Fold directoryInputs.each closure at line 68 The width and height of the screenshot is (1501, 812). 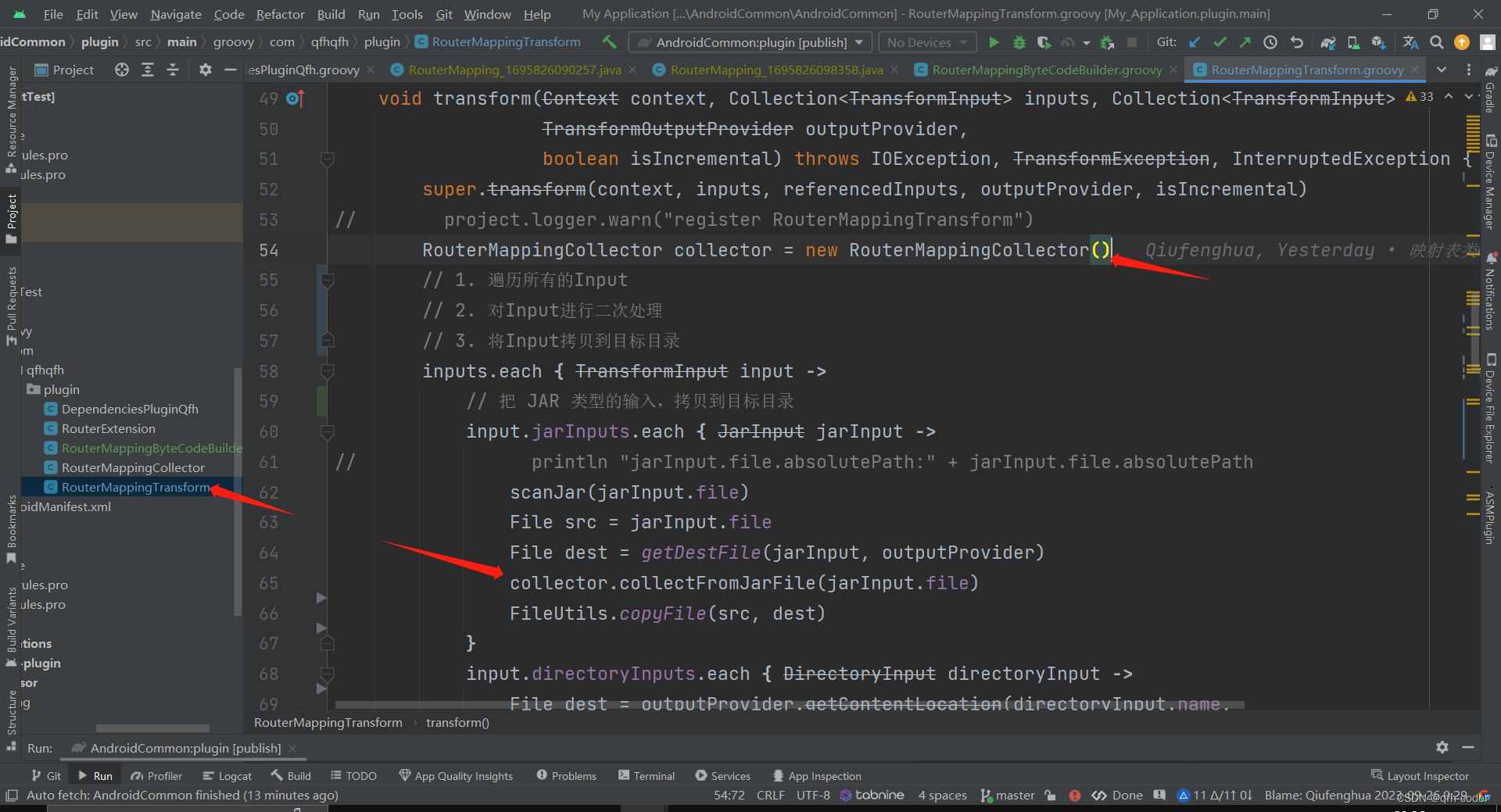(328, 674)
